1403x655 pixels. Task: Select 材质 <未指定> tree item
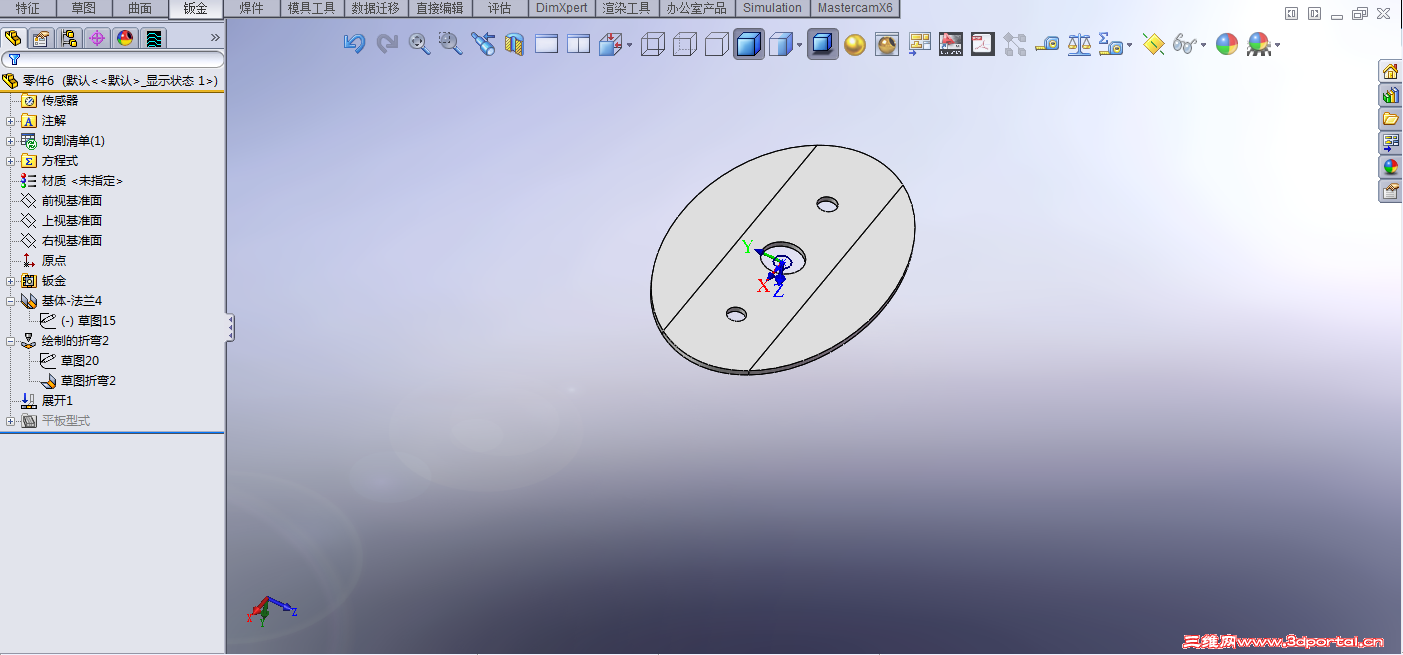[x=82, y=181]
